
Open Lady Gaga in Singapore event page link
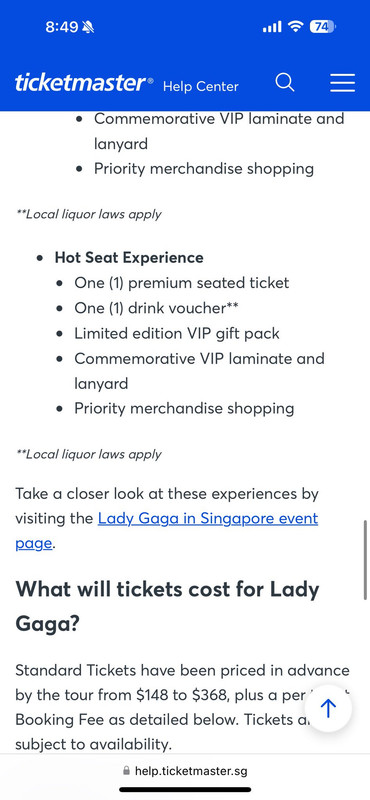coord(166,531)
